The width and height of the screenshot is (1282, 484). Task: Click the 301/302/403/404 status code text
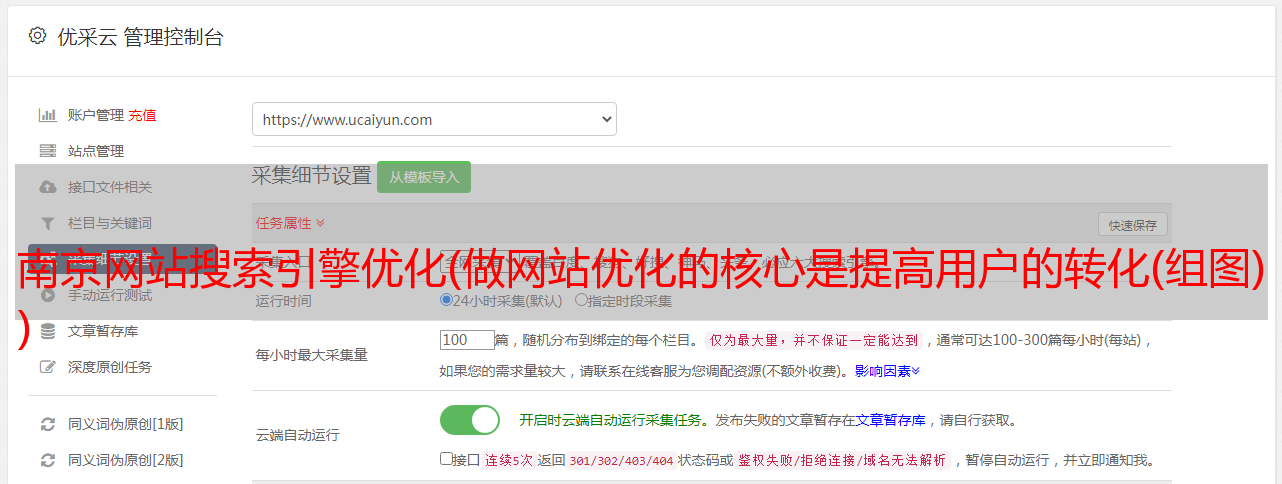620,461
